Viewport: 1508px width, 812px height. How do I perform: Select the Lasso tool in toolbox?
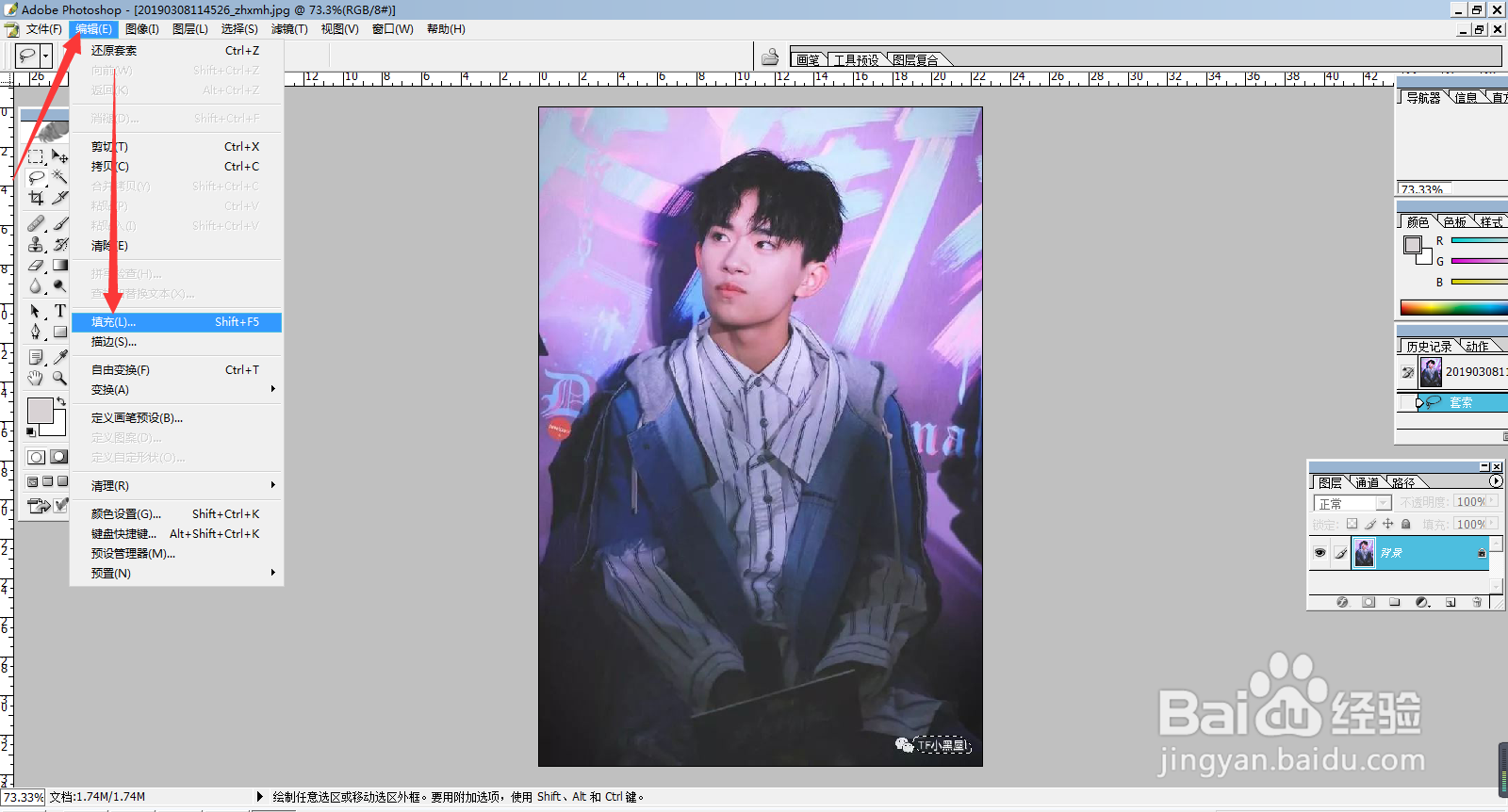[x=36, y=177]
